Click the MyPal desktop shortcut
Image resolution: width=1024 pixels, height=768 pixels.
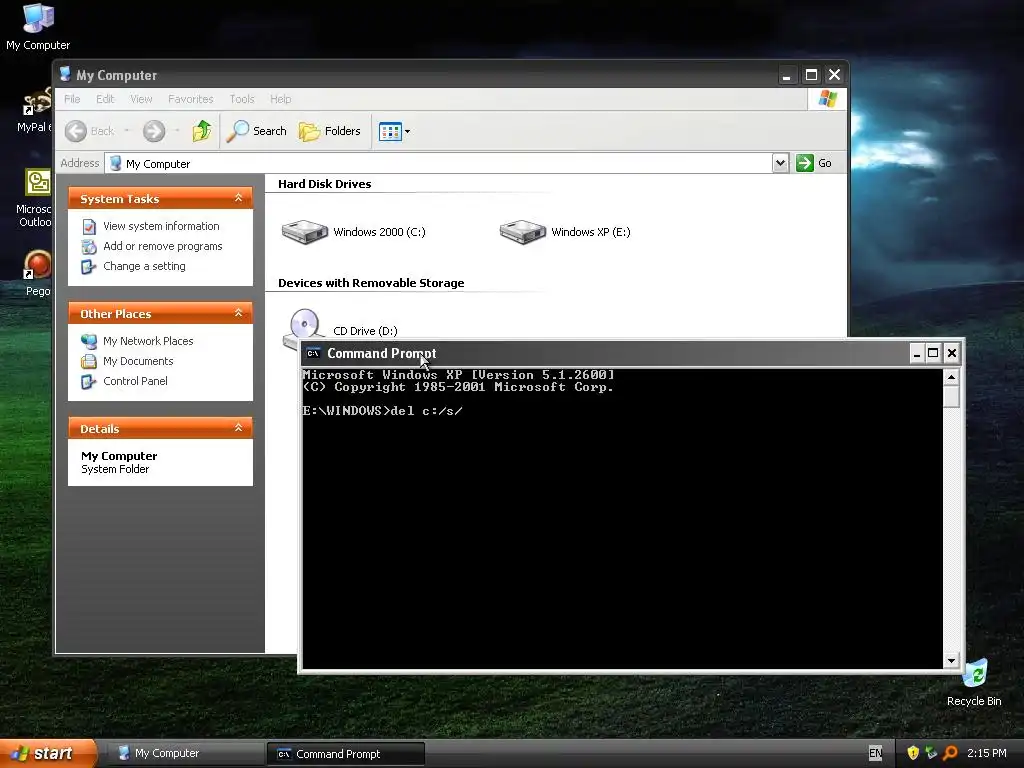(36, 110)
